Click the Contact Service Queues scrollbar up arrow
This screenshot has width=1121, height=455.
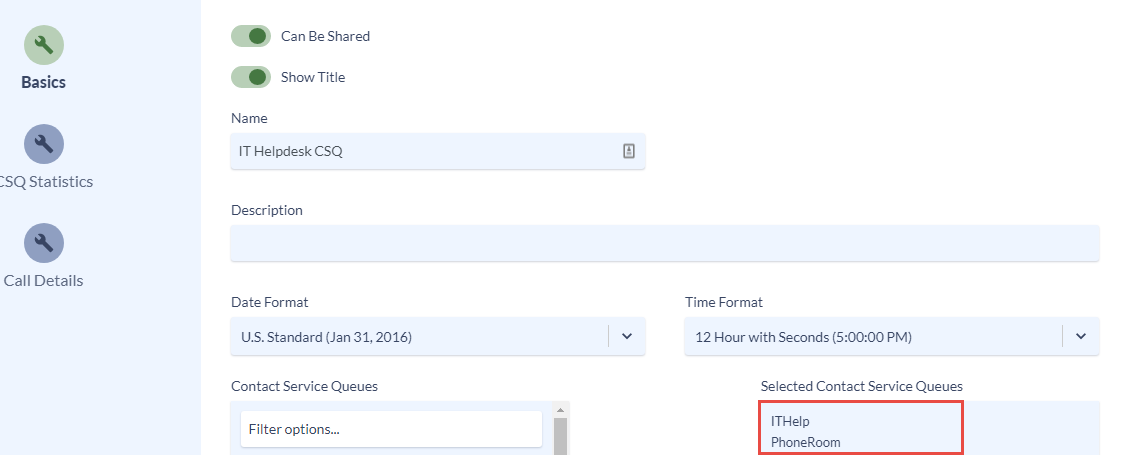(x=560, y=410)
